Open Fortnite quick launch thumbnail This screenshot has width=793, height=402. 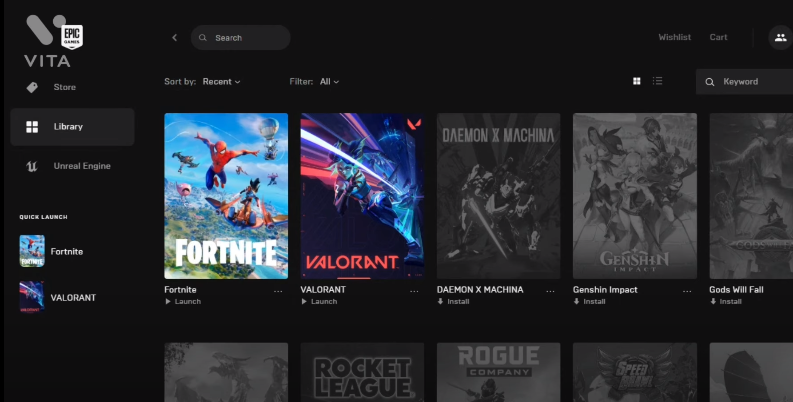pyautogui.click(x=32, y=251)
